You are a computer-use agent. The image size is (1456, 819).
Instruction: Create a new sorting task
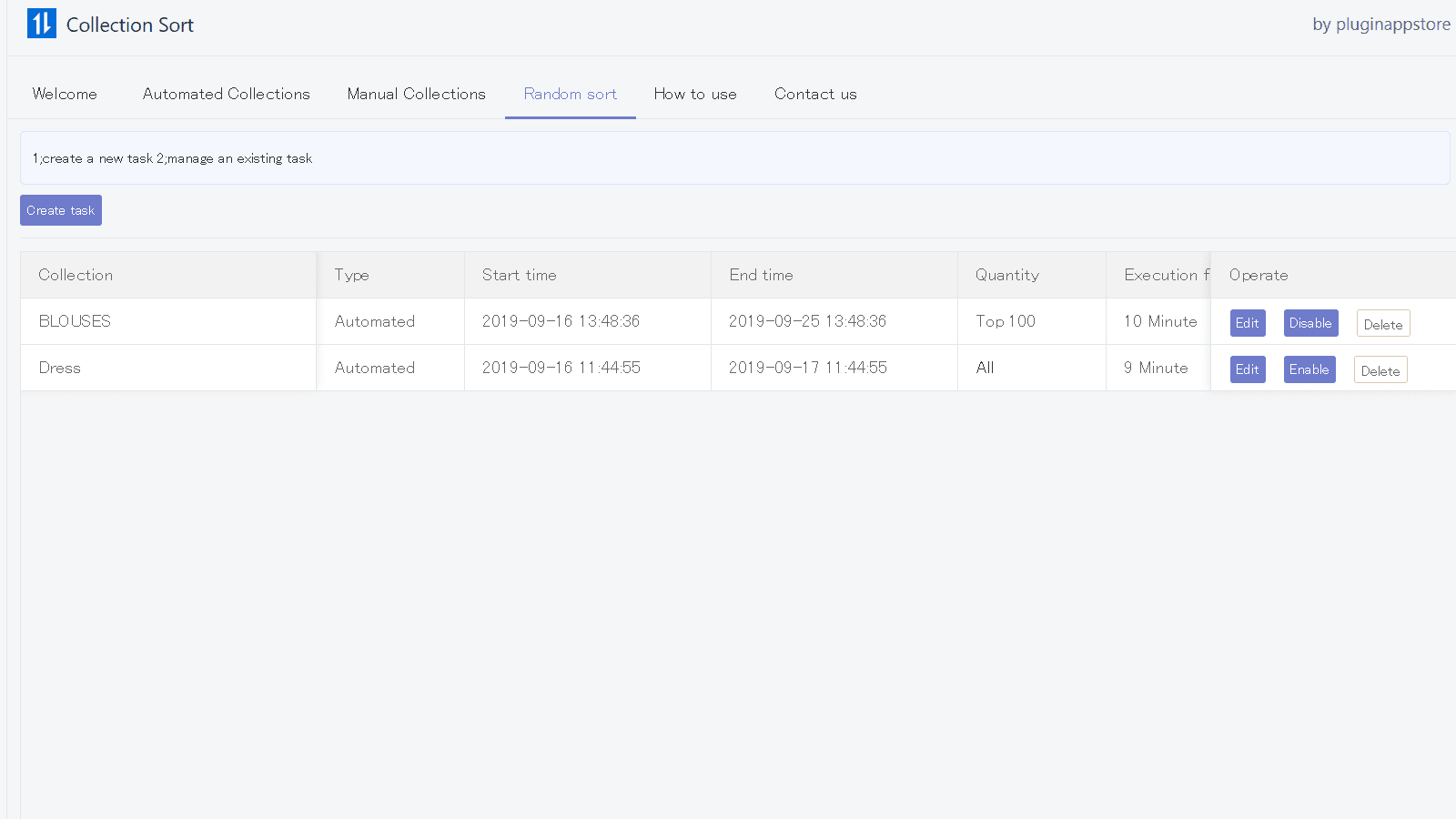(60, 210)
